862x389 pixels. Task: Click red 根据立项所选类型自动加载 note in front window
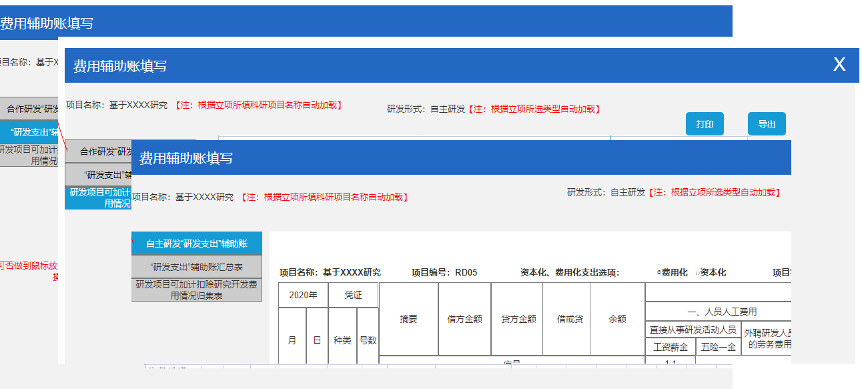pos(714,192)
